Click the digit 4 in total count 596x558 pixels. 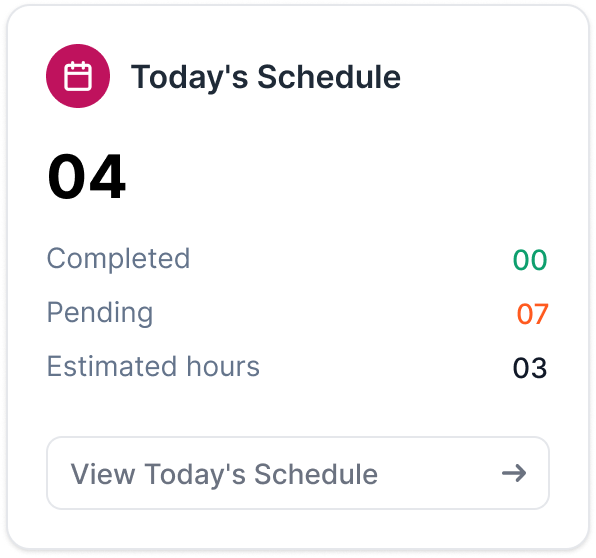107,177
